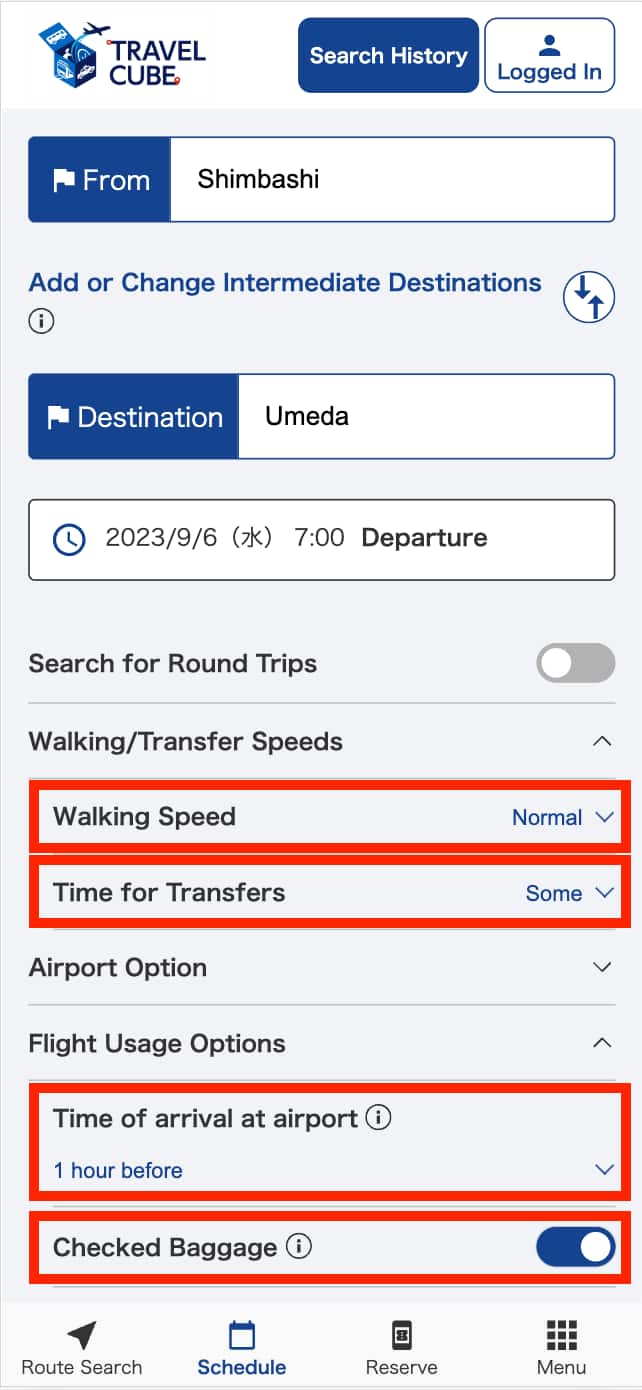Change Time for Transfers dropdown
The width and height of the screenshot is (642, 1390).
[x=568, y=893]
